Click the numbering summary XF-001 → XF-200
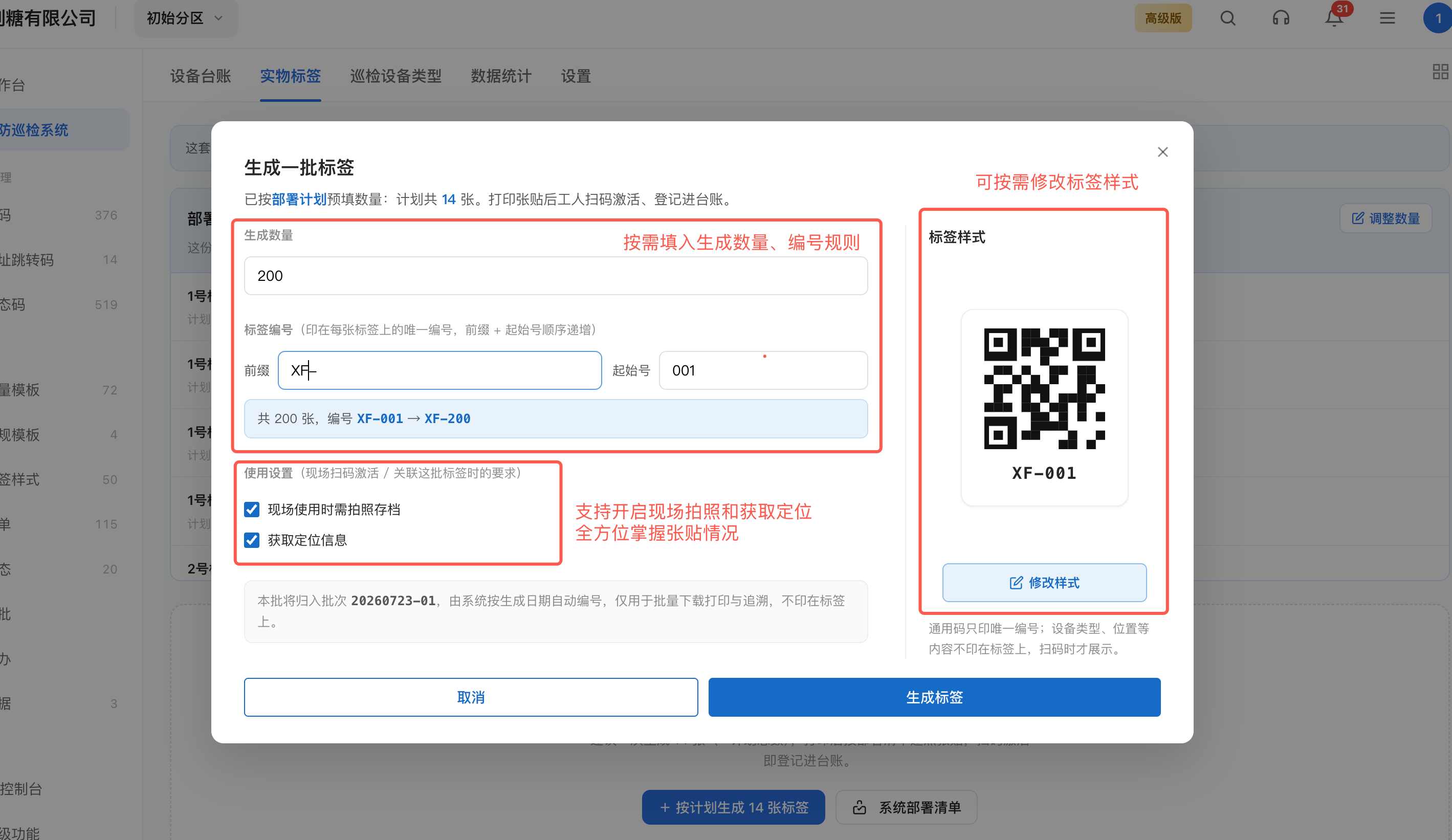The height and width of the screenshot is (840, 1452). coord(414,419)
